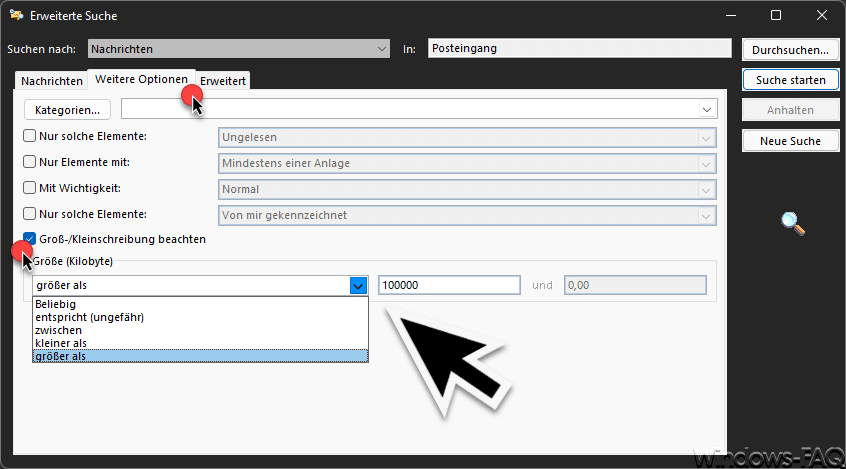
Task: Click the second size field showing 0,00
Action: pos(635,285)
